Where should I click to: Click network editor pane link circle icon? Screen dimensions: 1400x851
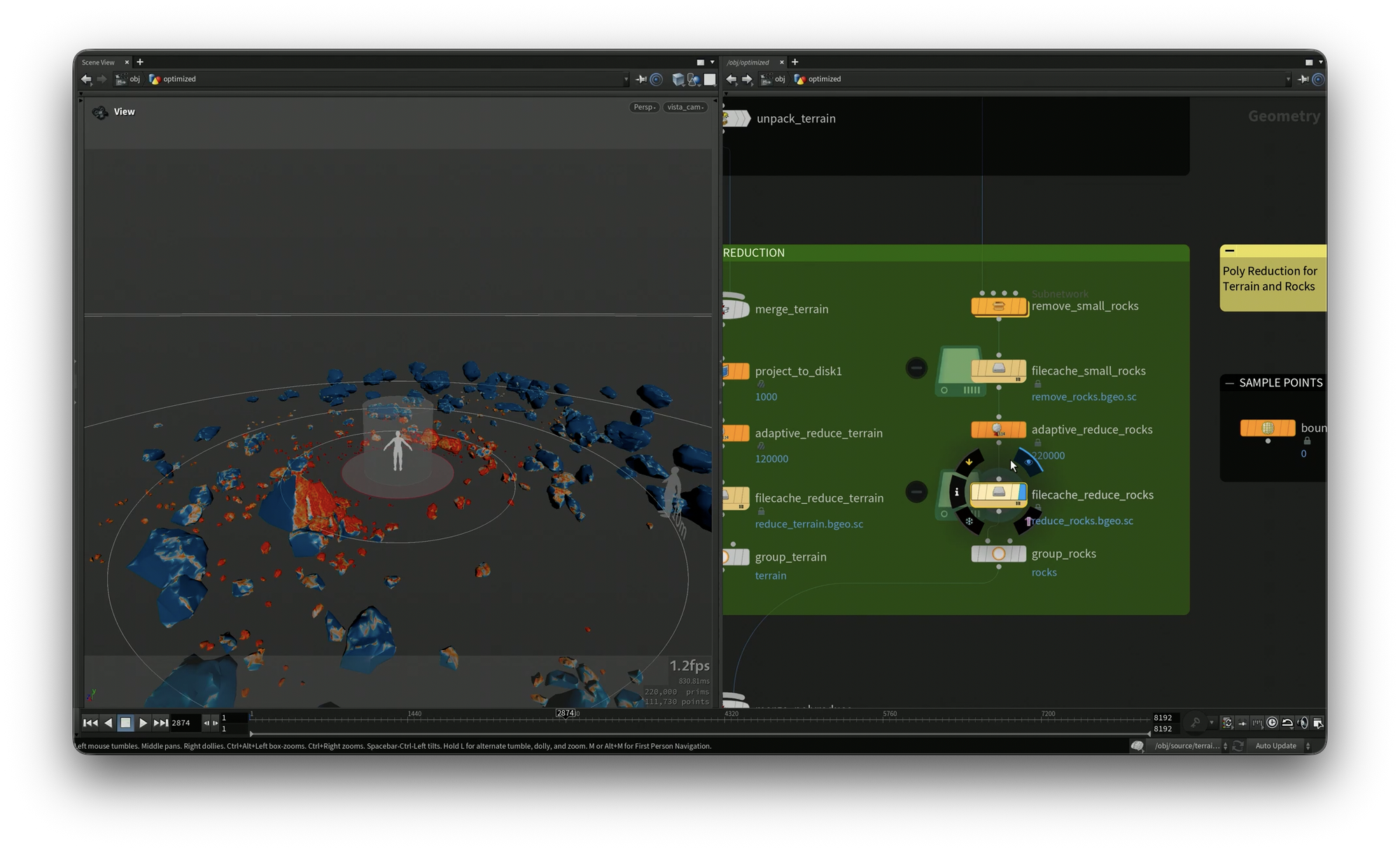1318,79
